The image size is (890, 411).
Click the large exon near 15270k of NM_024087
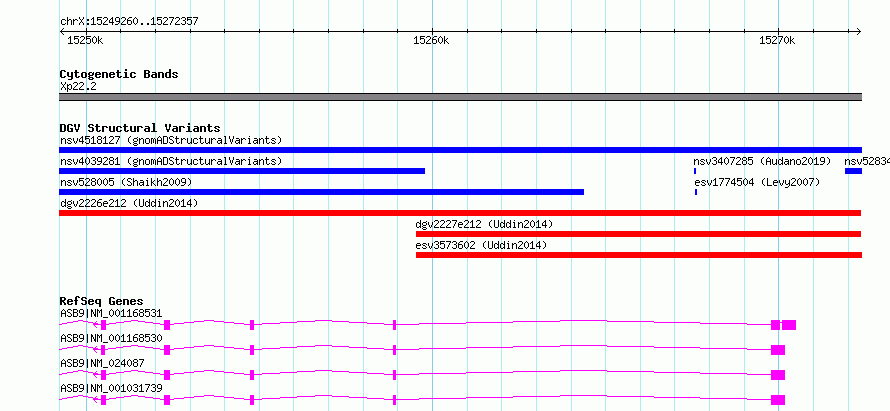tap(778, 375)
